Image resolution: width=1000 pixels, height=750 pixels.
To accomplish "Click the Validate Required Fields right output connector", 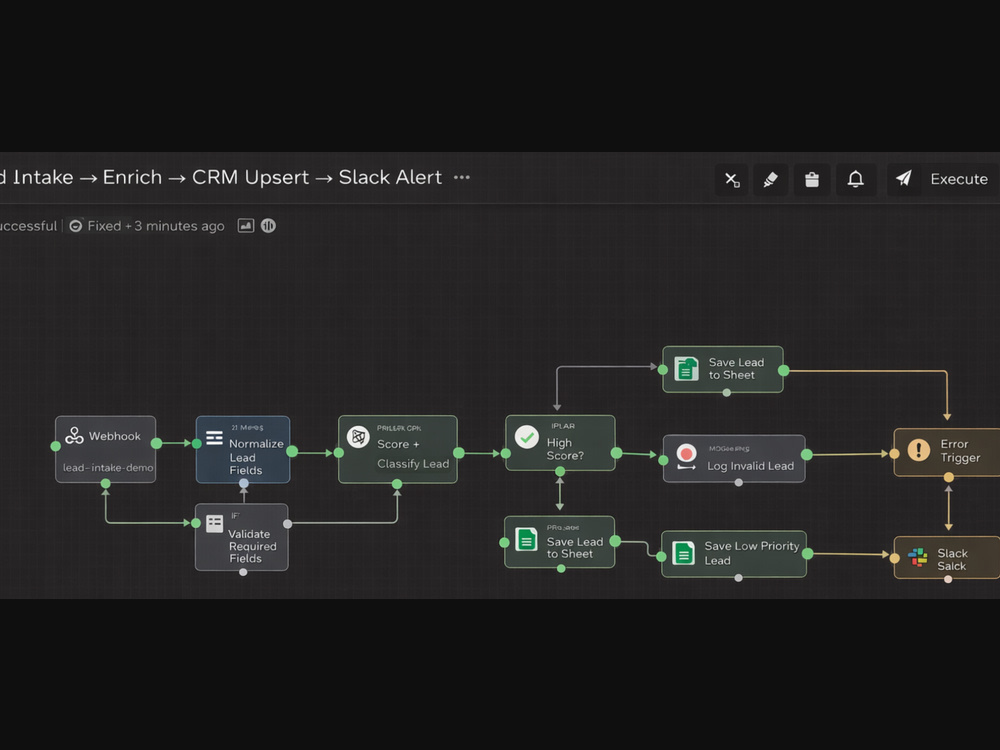I will 288,524.
